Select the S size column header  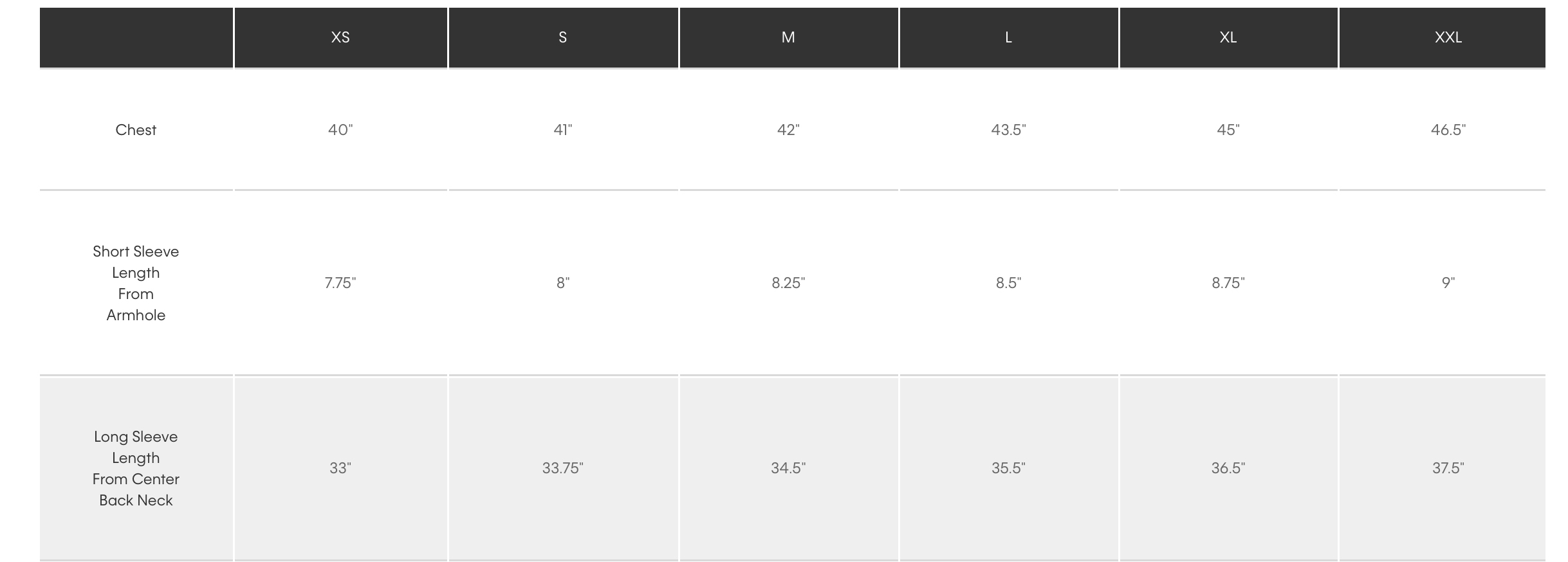click(x=563, y=37)
